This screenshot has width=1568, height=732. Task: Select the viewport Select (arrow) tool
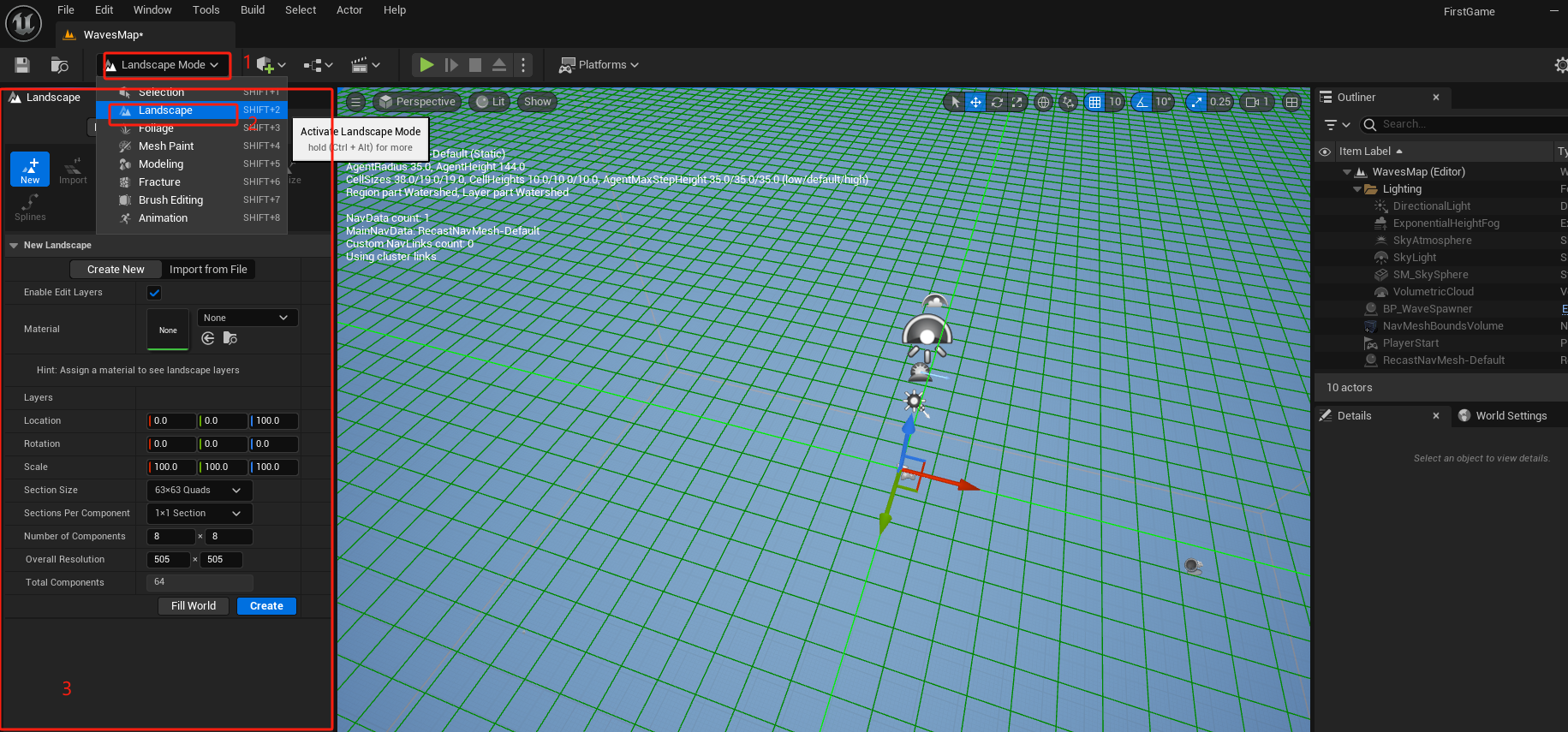955,102
